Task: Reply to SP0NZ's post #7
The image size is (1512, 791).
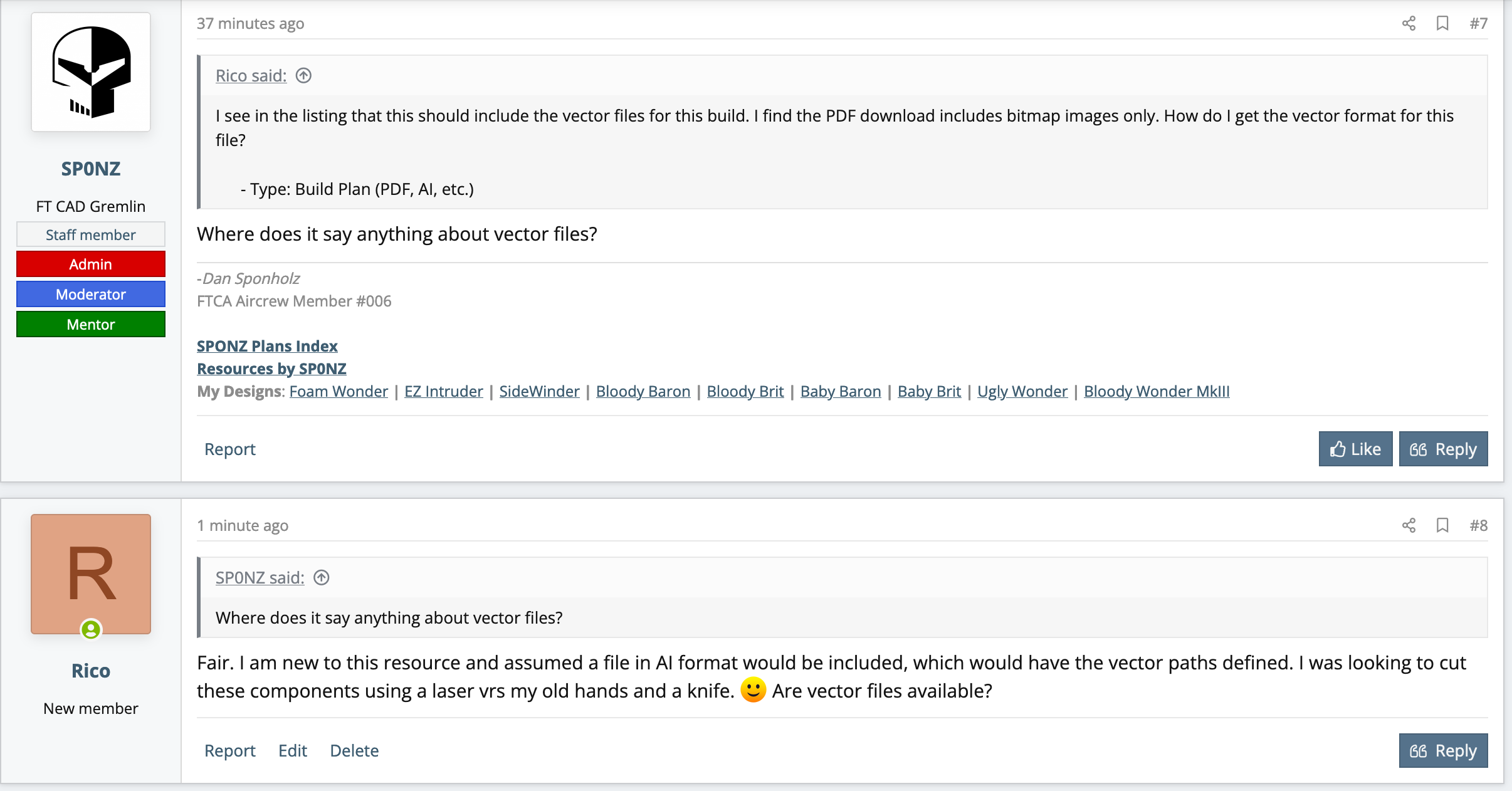Action: pos(1443,449)
